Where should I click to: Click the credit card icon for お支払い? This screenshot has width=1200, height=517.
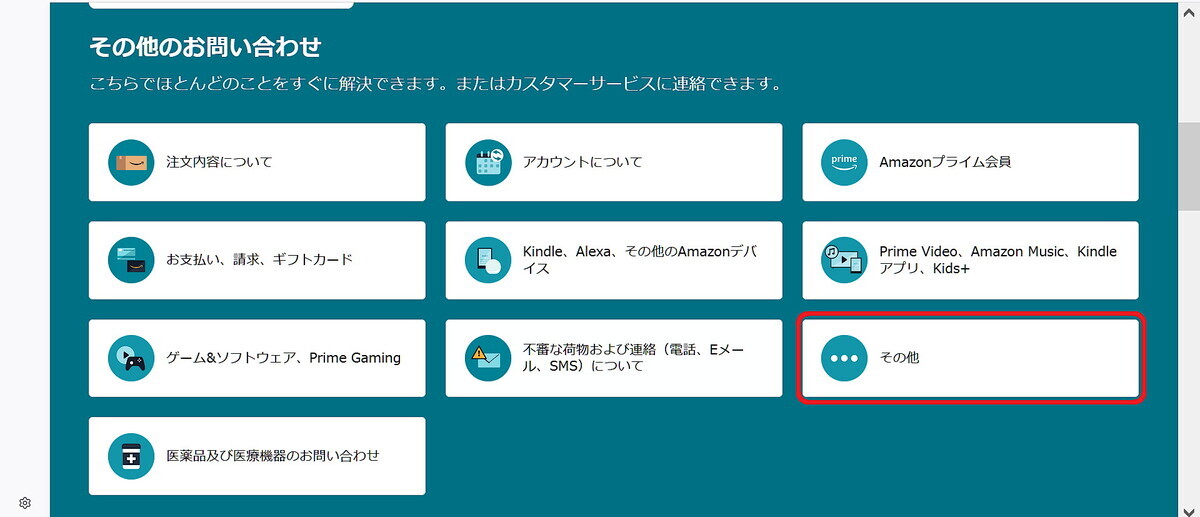(x=131, y=260)
